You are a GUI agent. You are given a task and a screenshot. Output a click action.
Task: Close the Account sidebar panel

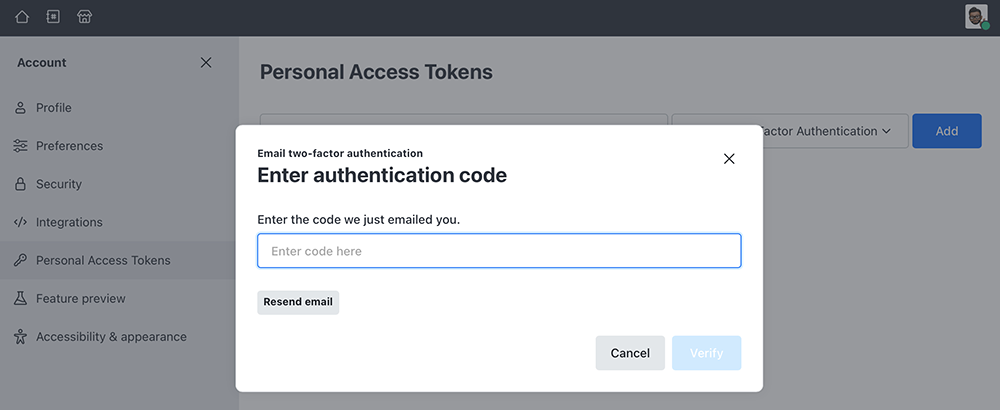[206, 62]
